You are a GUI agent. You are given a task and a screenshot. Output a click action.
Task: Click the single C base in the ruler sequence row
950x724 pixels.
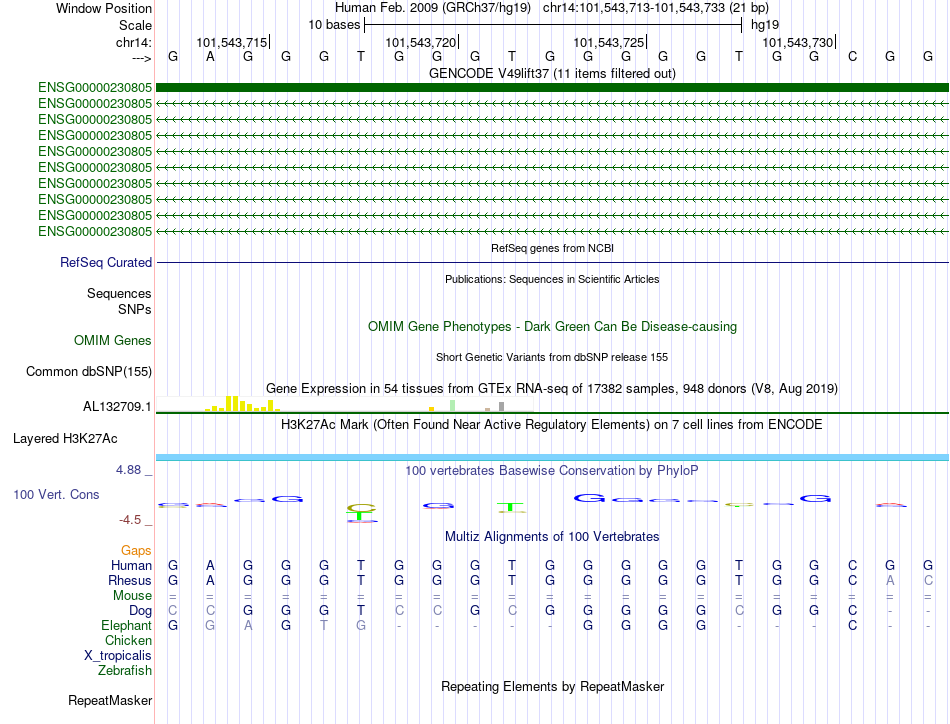[x=852, y=56]
